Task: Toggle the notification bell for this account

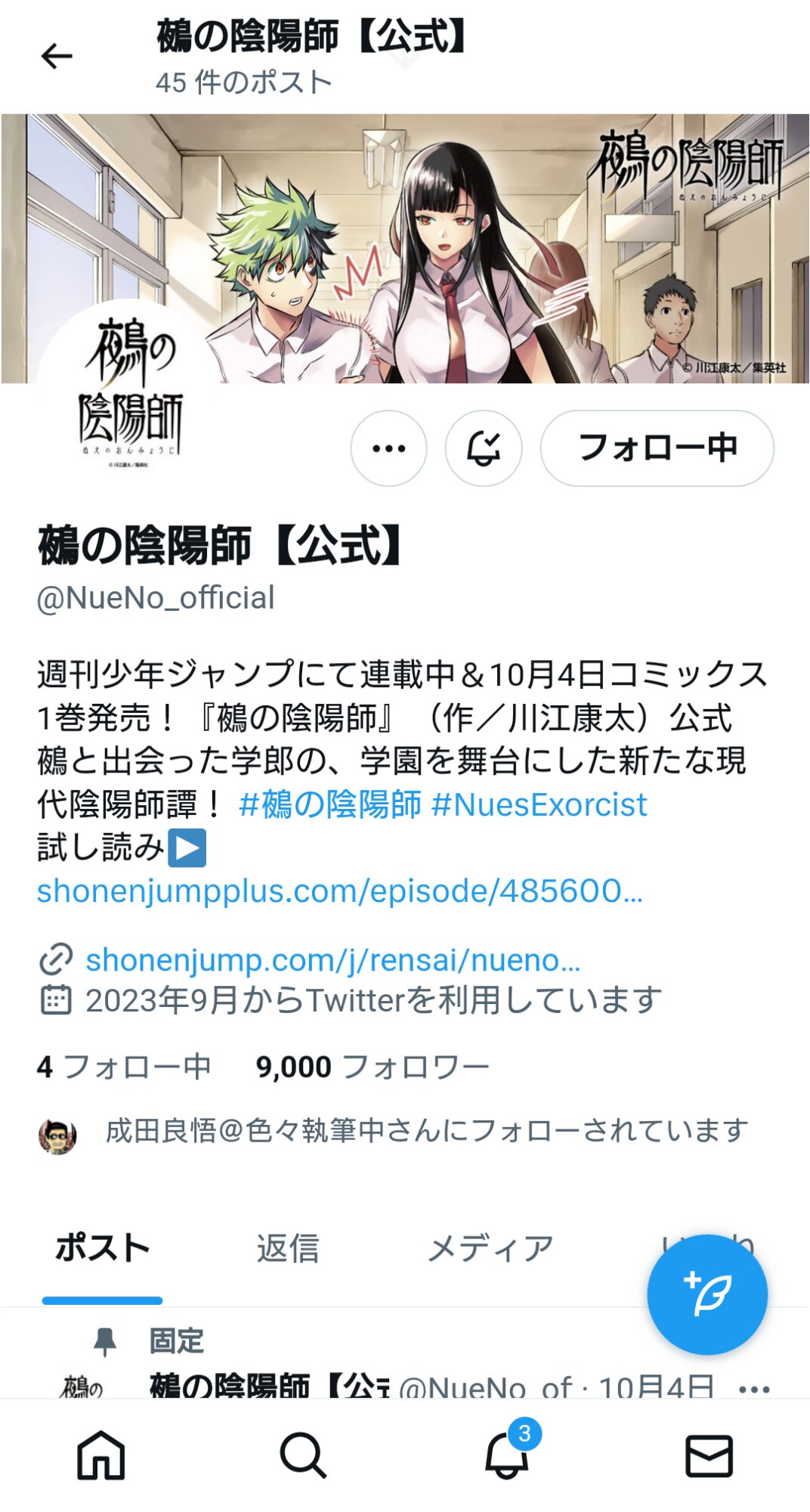Action: coord(484,448)
